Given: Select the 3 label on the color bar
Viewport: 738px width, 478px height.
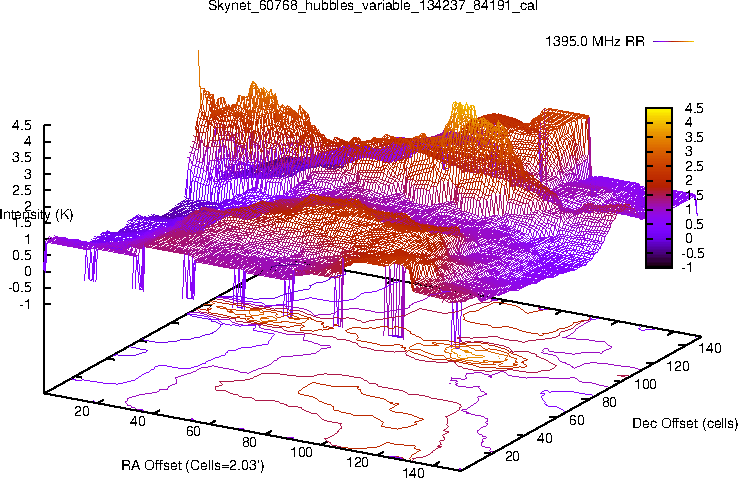Looking at the screenshot, I should click(689, 151).
